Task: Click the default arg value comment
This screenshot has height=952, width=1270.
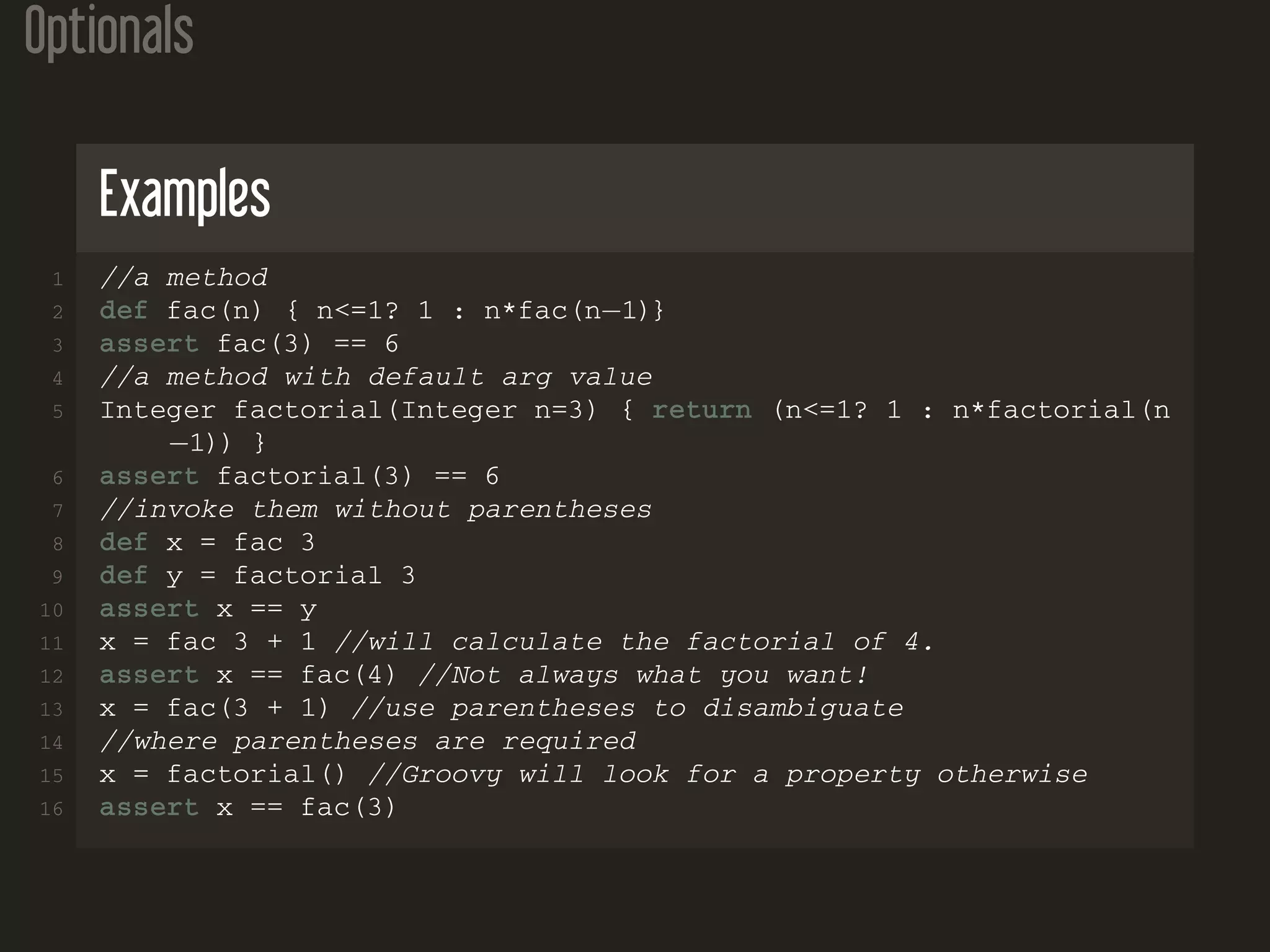Action: tap(376, 377)
